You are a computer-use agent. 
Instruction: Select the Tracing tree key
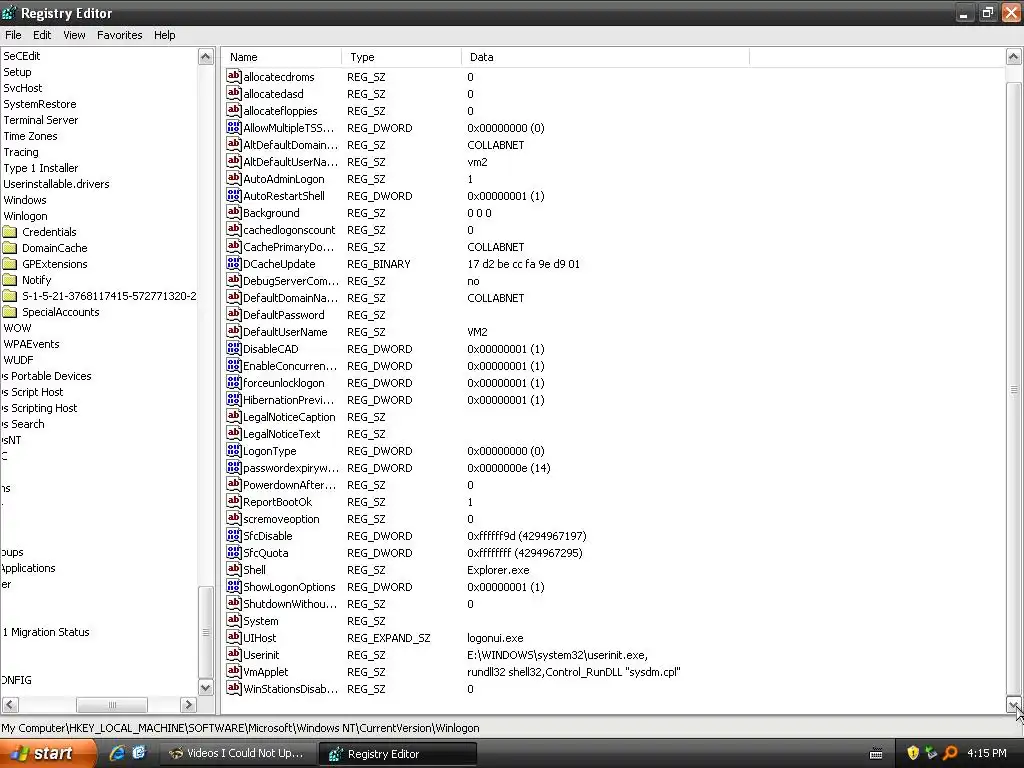pos(21,152)
